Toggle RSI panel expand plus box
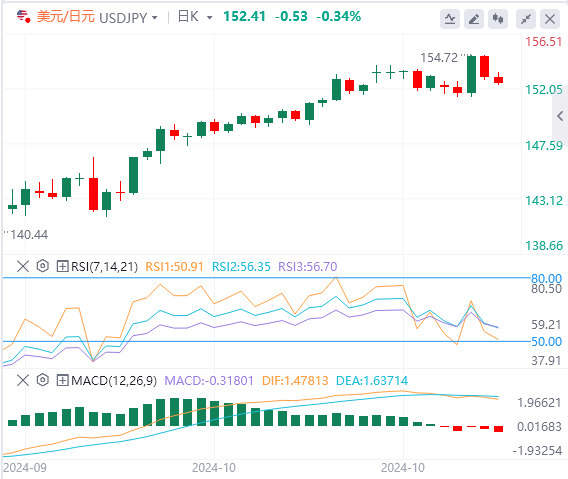 coord(63,267)
